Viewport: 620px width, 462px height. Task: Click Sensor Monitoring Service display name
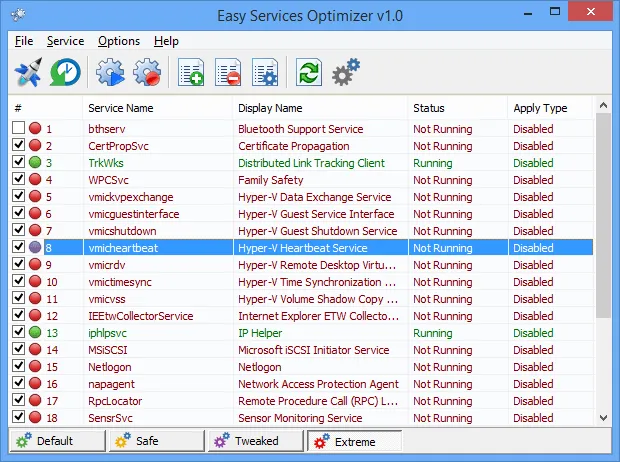(x=300, y=418)
